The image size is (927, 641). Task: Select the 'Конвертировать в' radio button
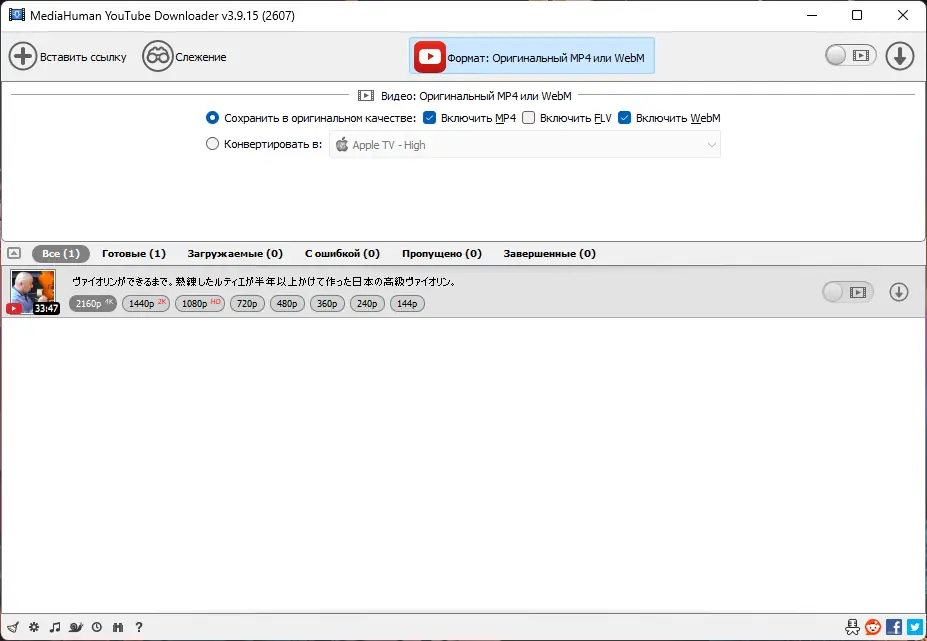click(x=212, y=144)
